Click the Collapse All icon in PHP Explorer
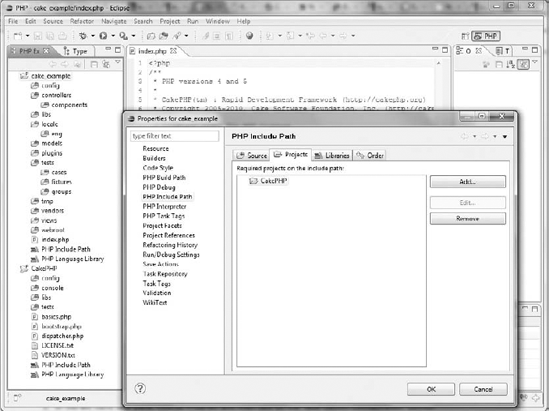 (x=94, y=64)
